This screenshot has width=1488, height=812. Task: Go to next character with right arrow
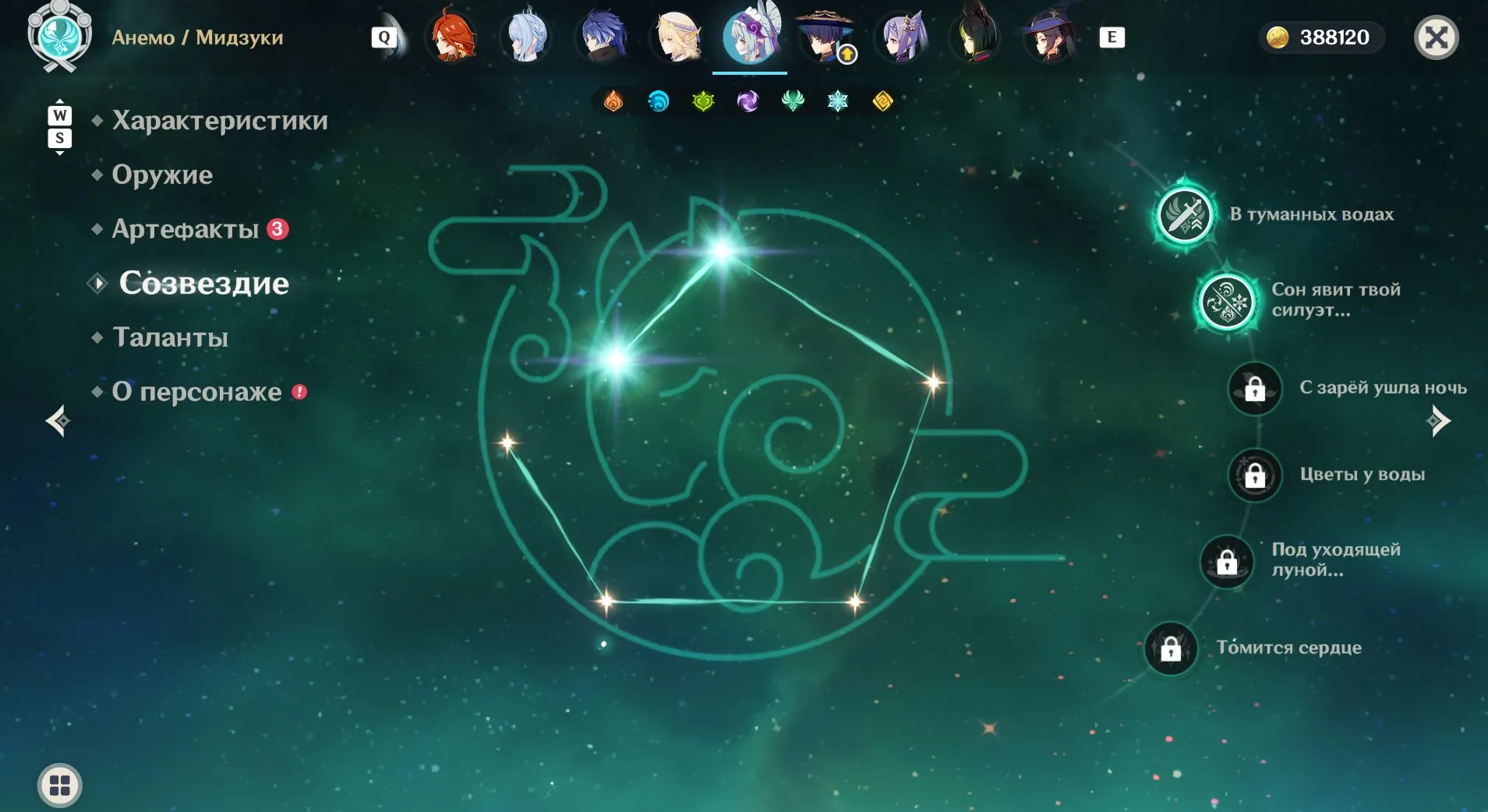coord(1439,422)
